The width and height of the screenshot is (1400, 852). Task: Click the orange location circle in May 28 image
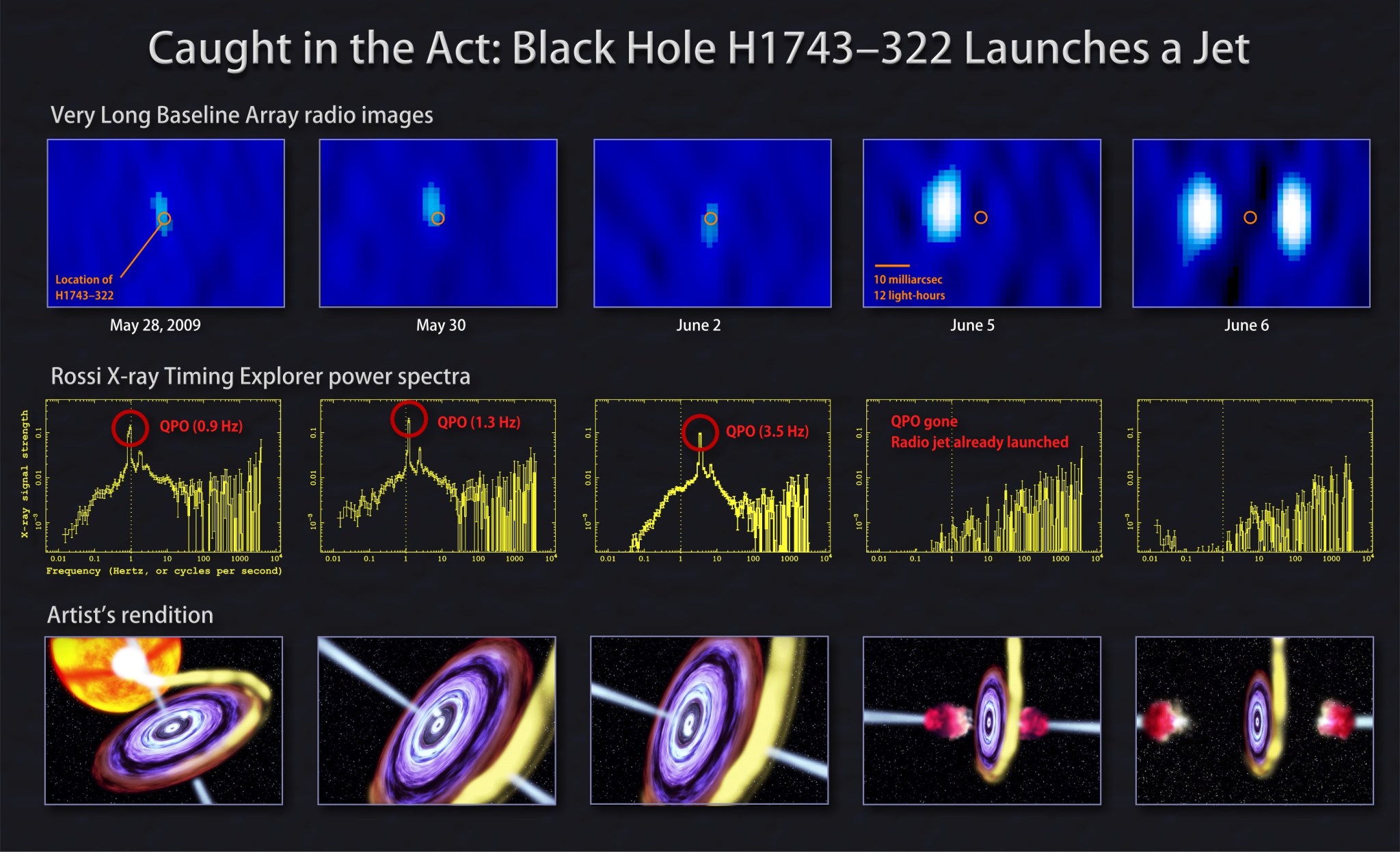coord(164,219)
